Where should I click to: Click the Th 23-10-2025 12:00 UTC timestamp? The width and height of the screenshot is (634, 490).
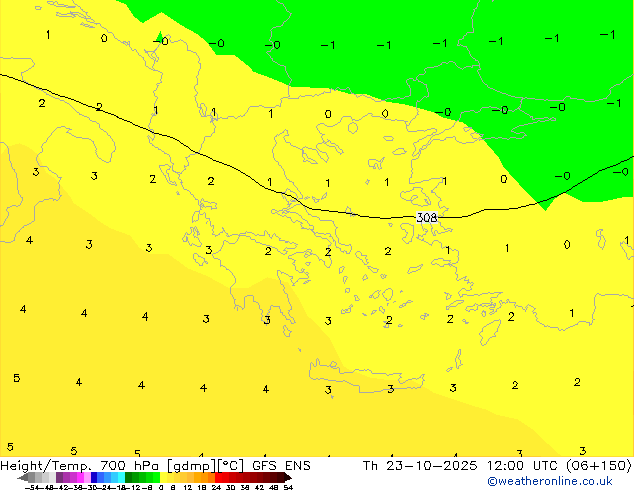tap(461, 466)
